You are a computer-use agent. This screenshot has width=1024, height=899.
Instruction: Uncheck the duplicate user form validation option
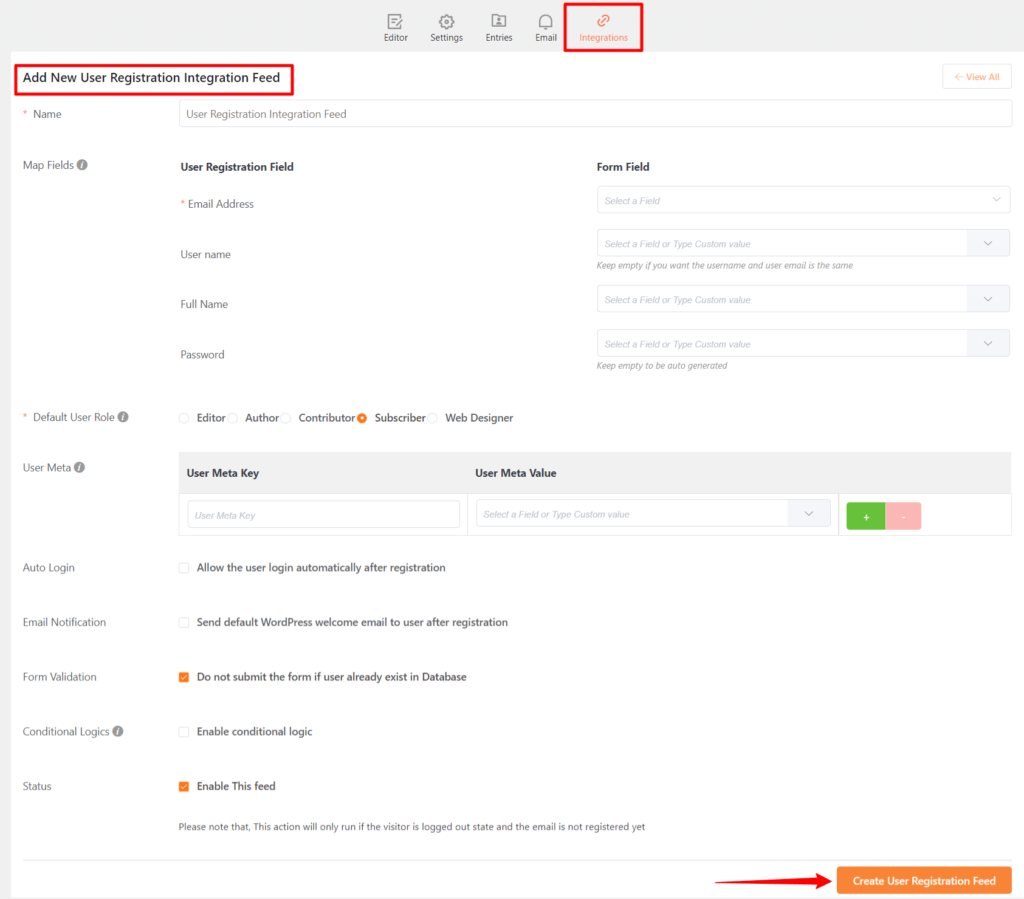pos(184,677)
